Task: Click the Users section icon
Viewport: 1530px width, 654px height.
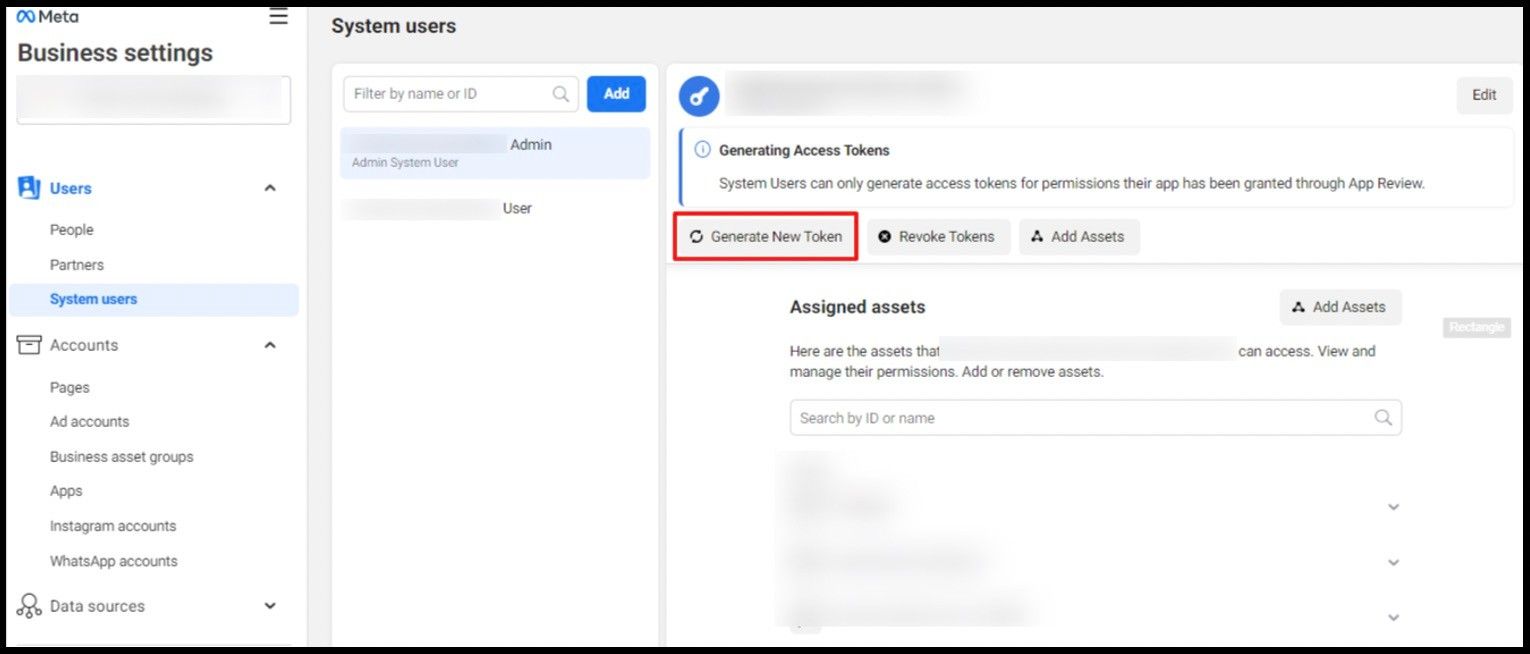Action: tap(30, 188)
